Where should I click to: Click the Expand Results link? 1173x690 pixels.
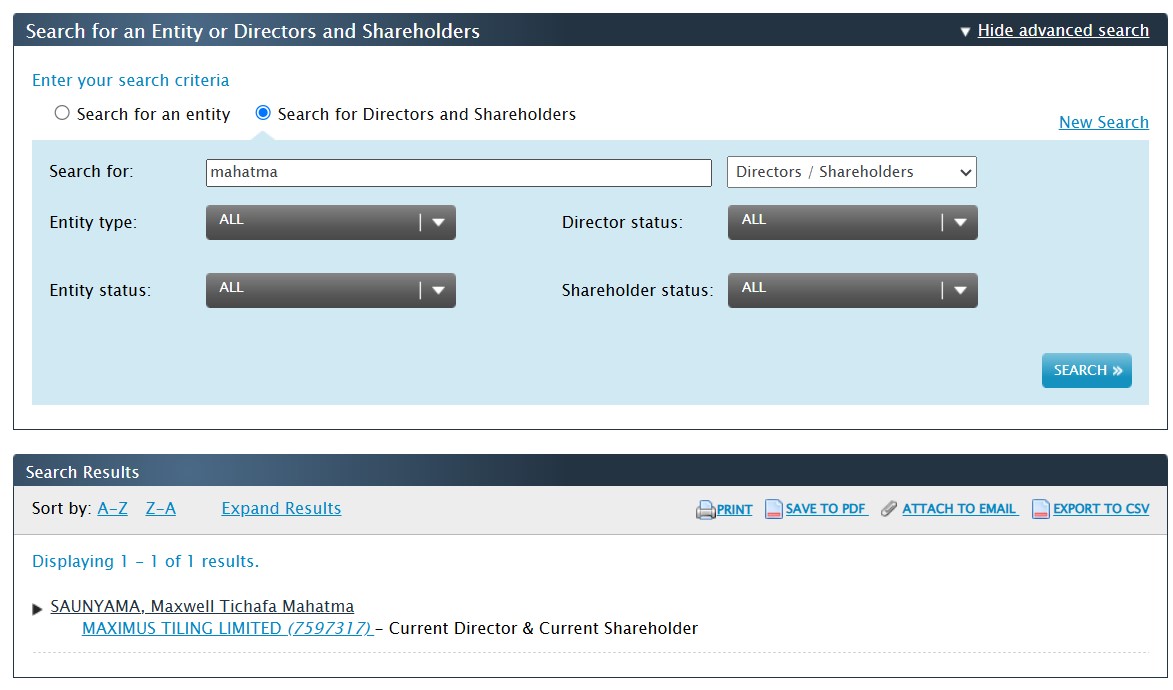(x=281, y=509)
